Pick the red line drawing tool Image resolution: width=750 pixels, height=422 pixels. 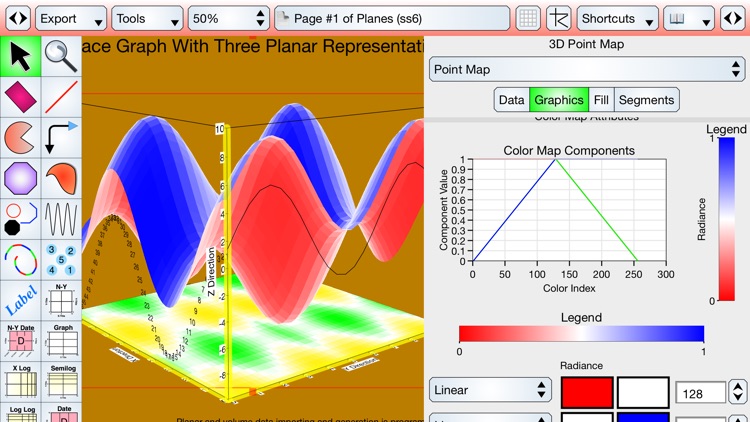coord(61,97)
